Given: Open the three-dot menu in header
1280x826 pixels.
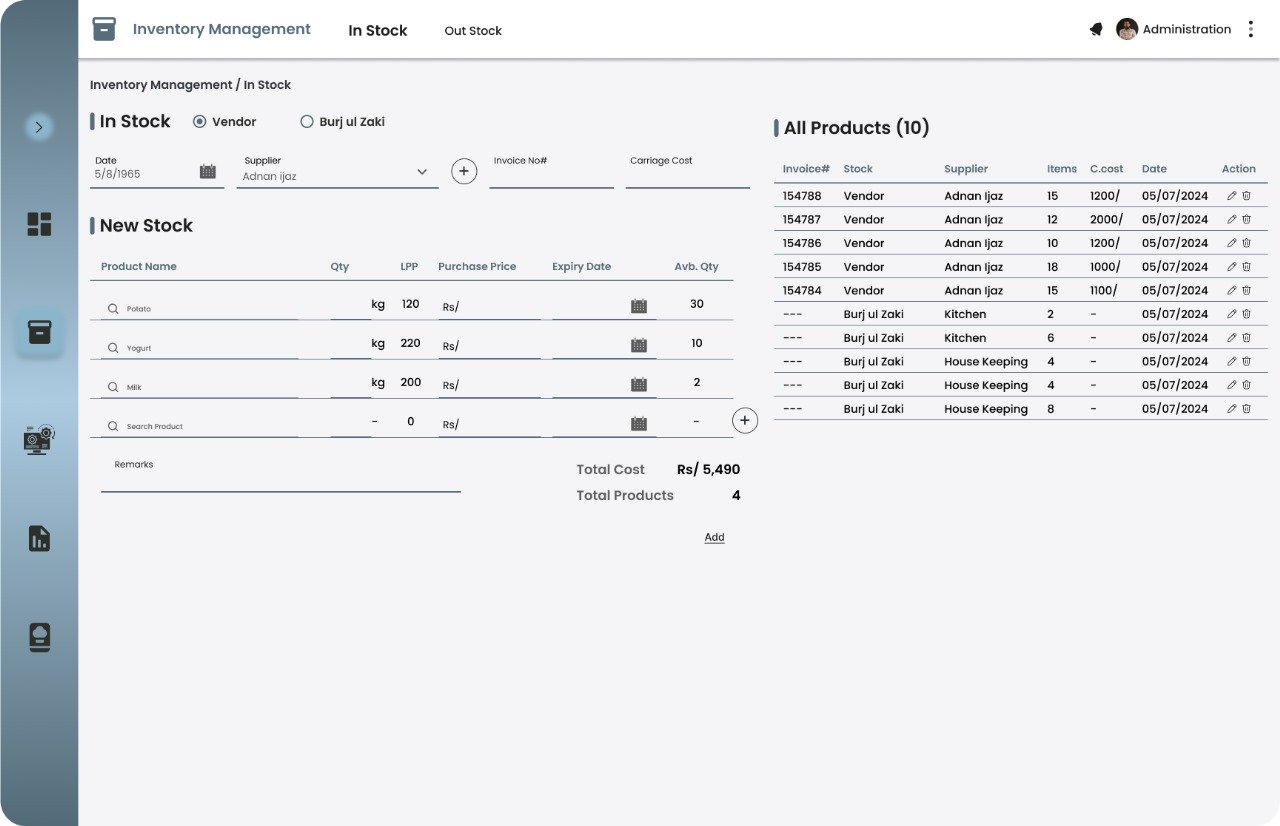Looking at the screenshot, I should click(x=1250, y=29).
